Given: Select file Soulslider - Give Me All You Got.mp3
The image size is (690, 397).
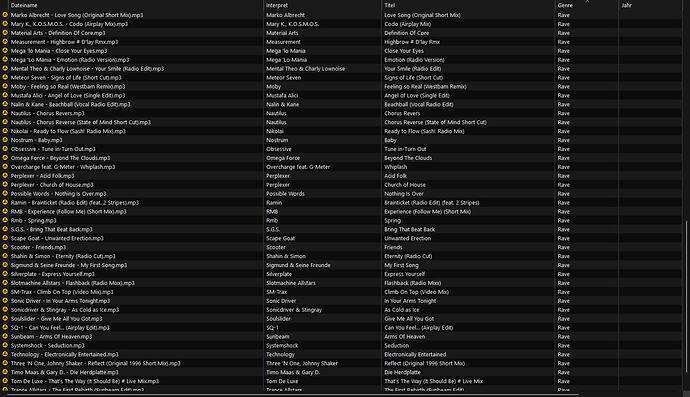Looking at the screenshot, I should click(56, 319).
